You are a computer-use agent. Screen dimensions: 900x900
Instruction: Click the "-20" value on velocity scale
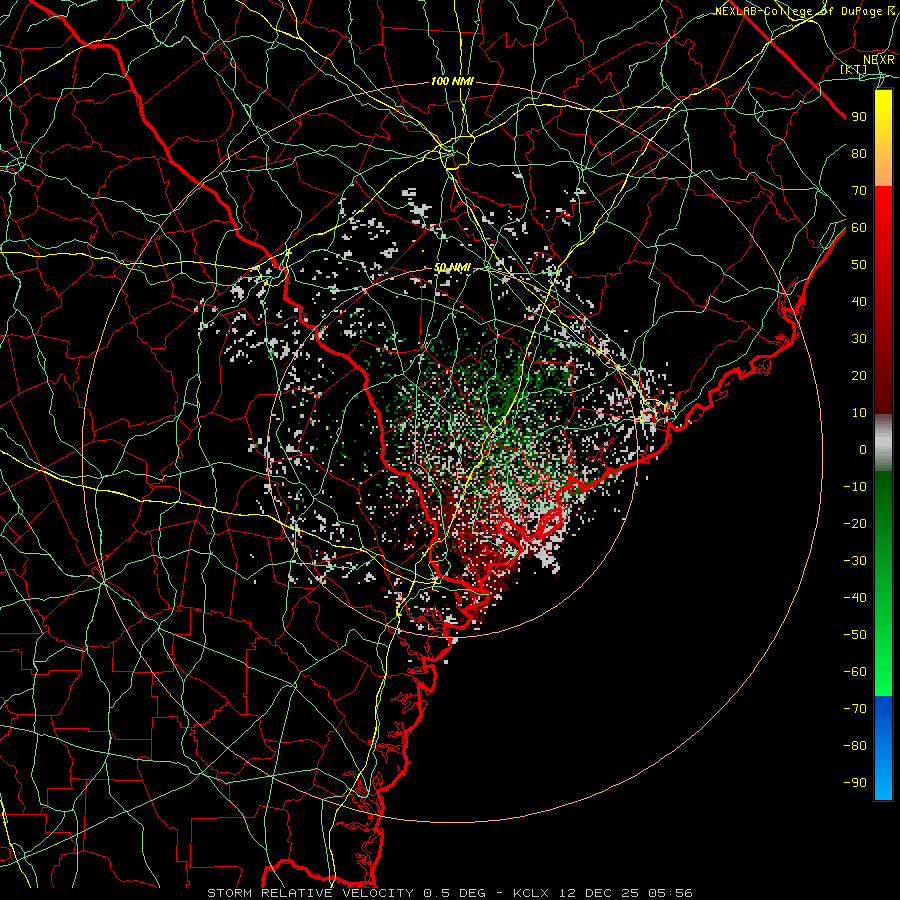pos(855,523)
